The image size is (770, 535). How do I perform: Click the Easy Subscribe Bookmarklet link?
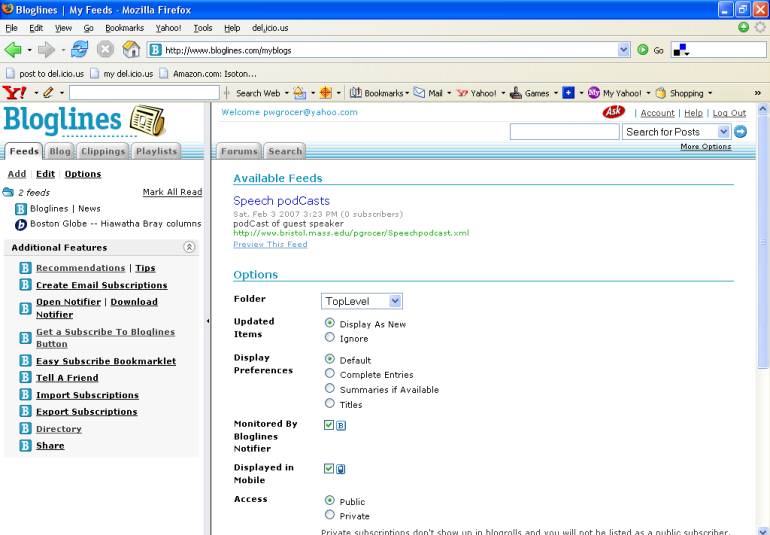pyautogui.click(x=106, y=361)
